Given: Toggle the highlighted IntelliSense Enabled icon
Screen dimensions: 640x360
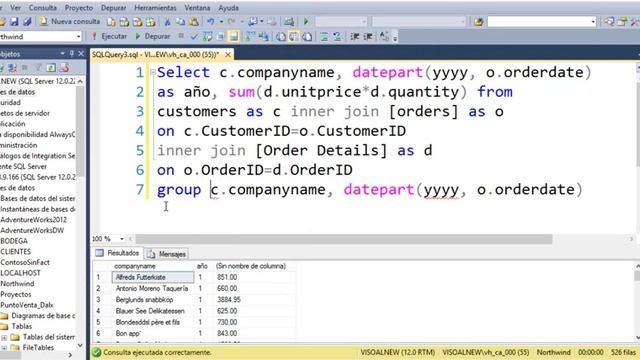Looking at the screenshot, I should coord(233,37).
